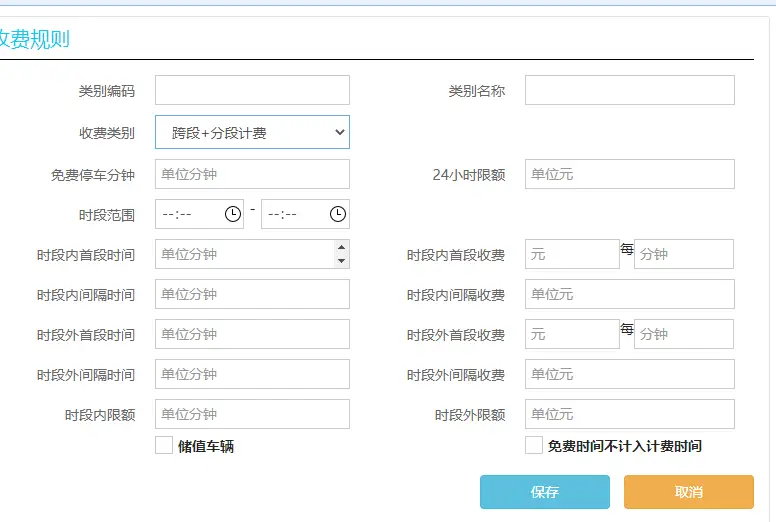Click the 时段外首段时间 input field

[x=252, y=334]
